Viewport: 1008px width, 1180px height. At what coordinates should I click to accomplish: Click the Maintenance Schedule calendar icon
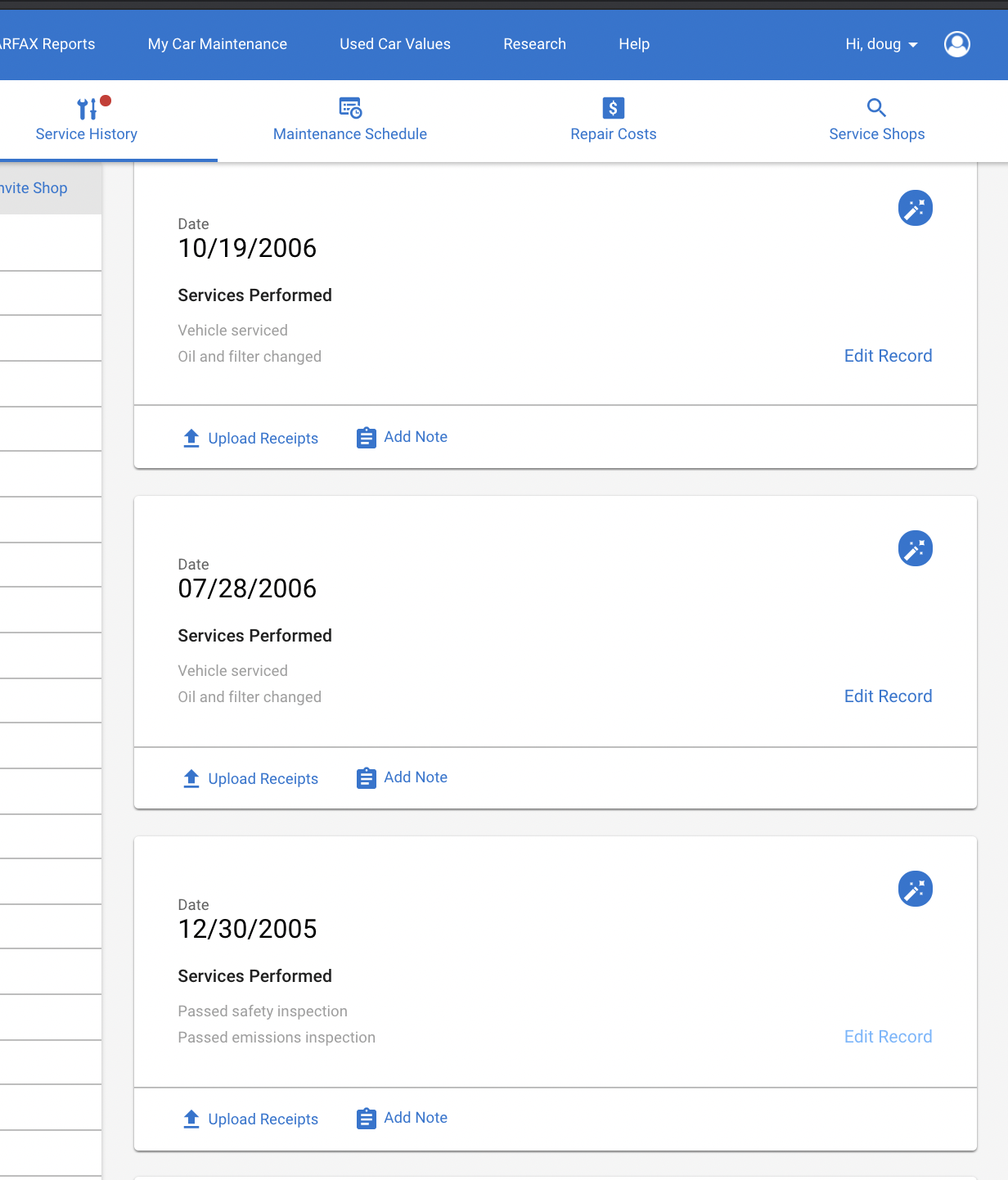(350, 108)
